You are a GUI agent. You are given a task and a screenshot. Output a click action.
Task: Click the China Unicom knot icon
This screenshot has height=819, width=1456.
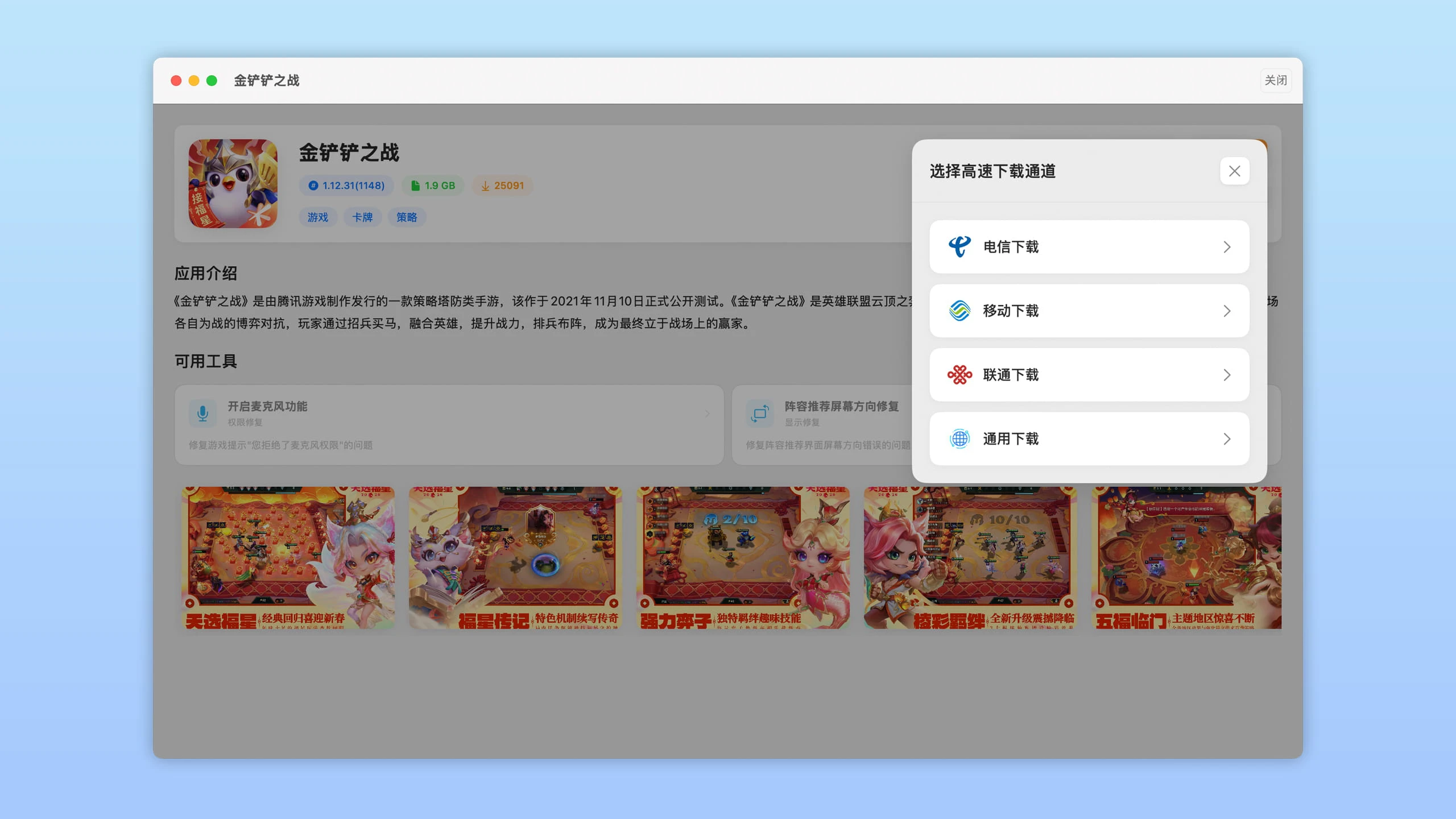(959, 375)
